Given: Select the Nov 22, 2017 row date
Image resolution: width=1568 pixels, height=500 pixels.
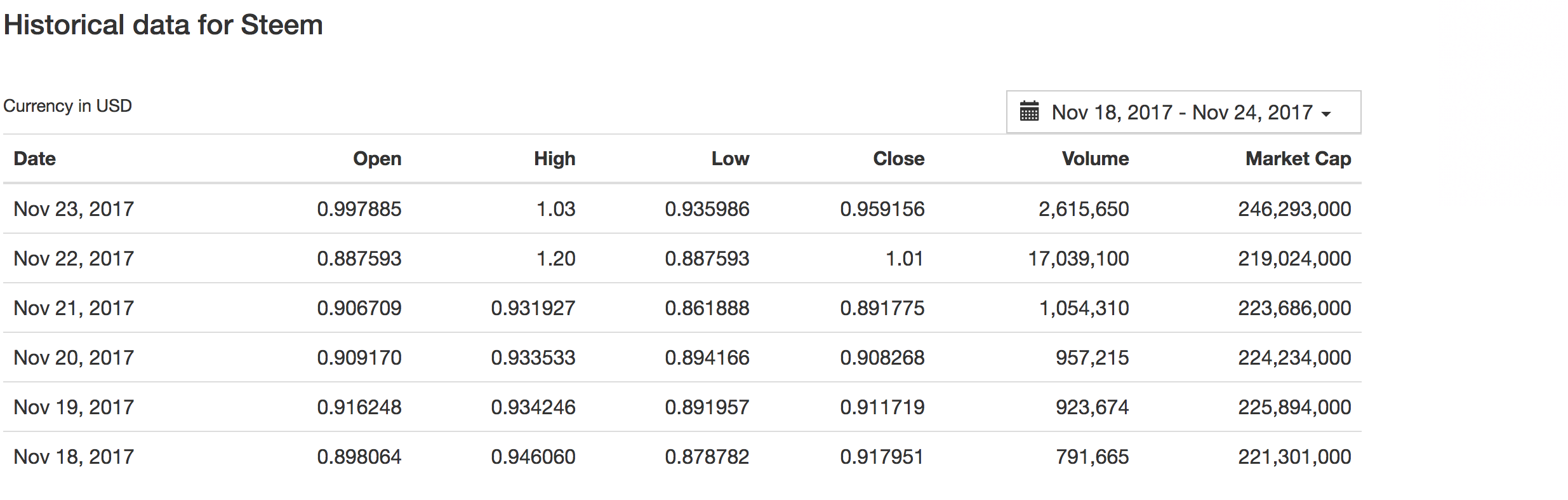Looking at the screenshot, I should coord(74,259).
